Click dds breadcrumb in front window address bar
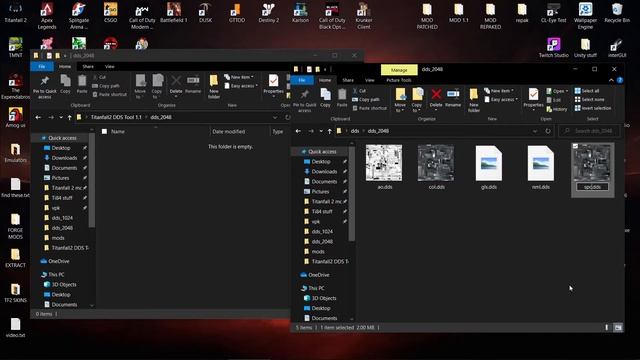Screen dimensions: 640x360 (355, 131)
